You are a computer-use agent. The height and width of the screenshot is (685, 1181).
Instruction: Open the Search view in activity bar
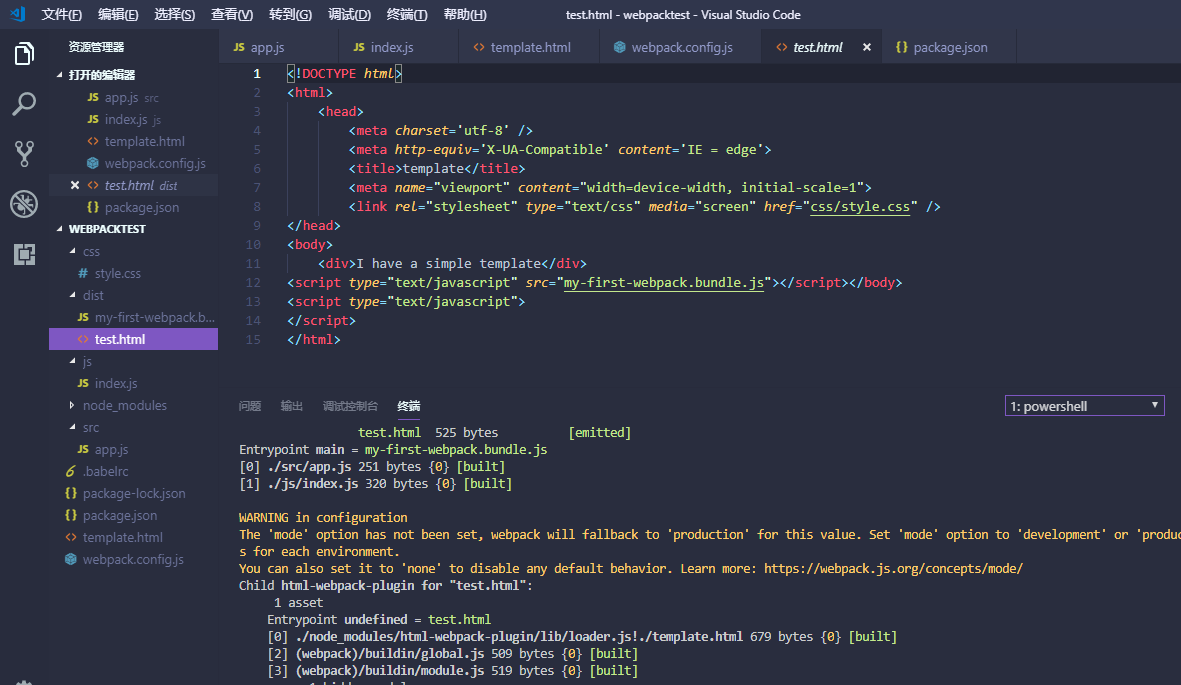[x=24, y=104]
